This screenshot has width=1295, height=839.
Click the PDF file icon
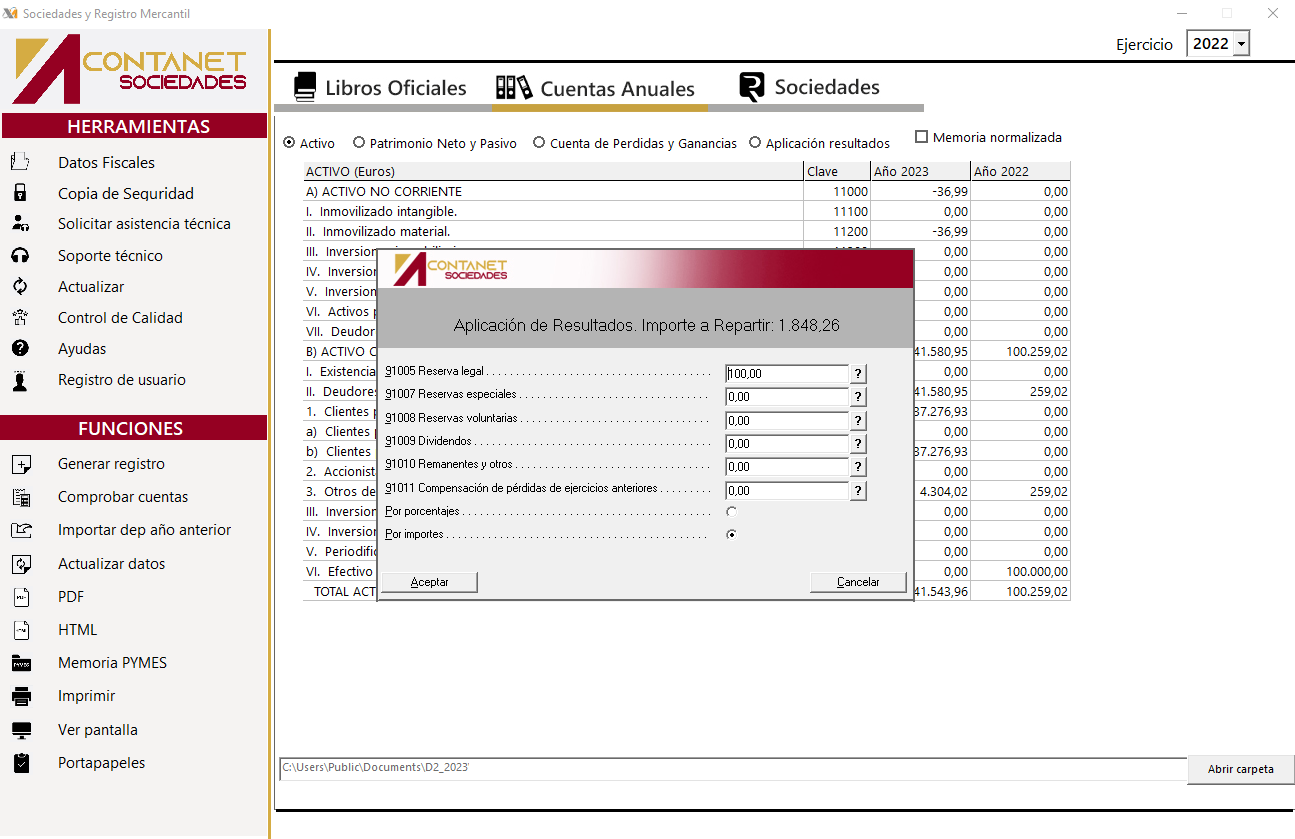pos(21,597)
